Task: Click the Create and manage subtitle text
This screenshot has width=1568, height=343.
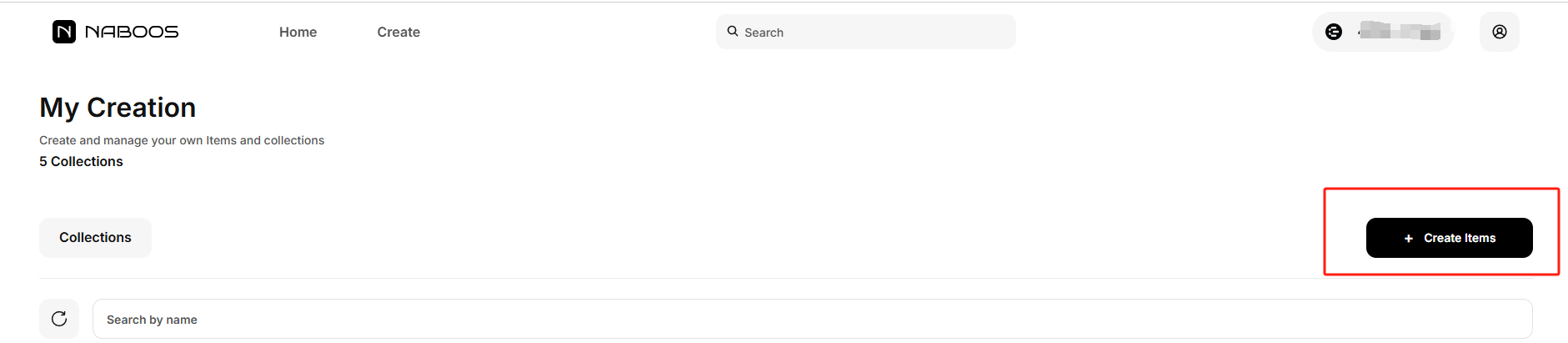Action: pos(182,140)
